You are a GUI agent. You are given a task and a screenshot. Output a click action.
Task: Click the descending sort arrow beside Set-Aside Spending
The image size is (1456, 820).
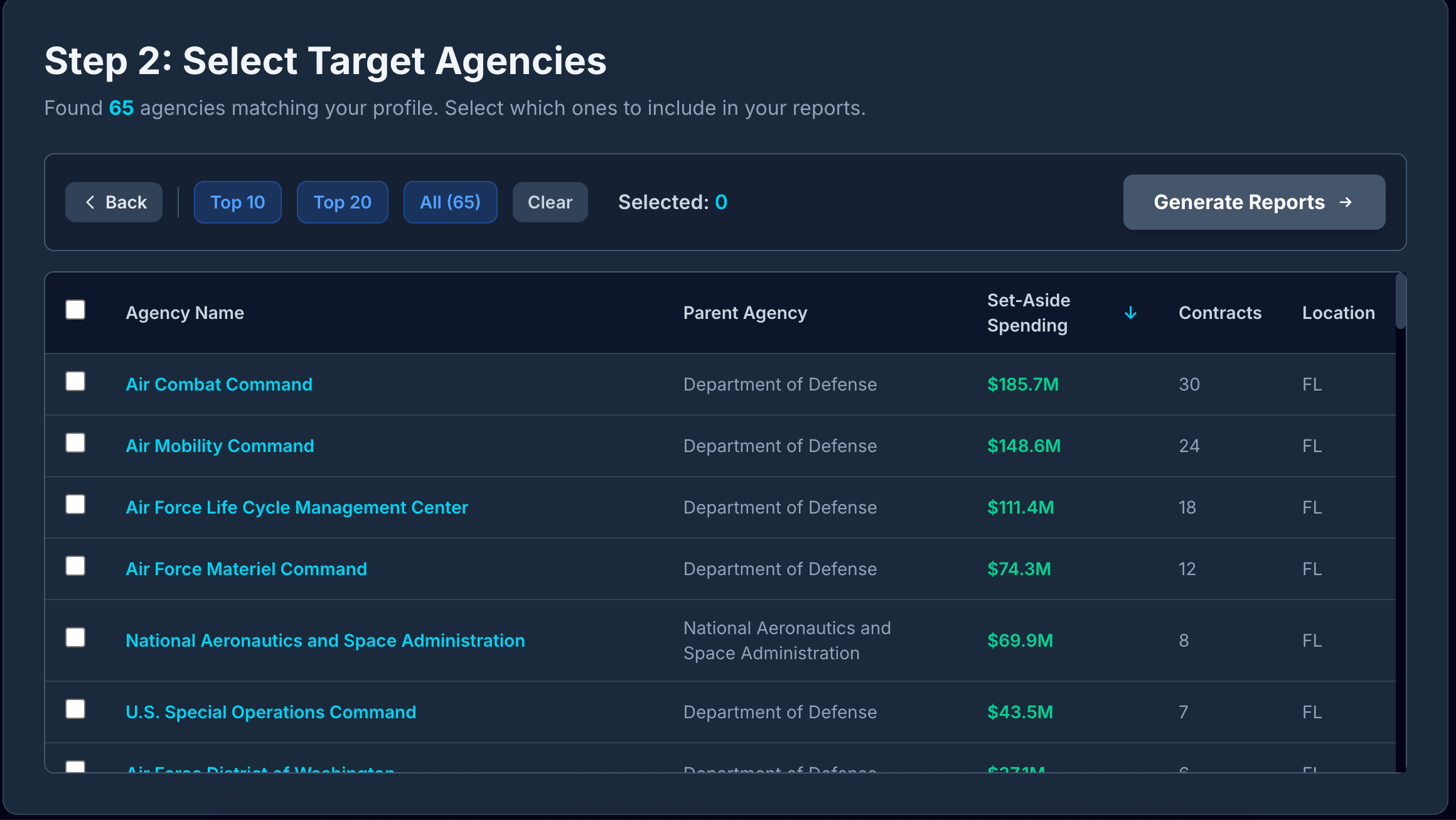point(1130,313)
